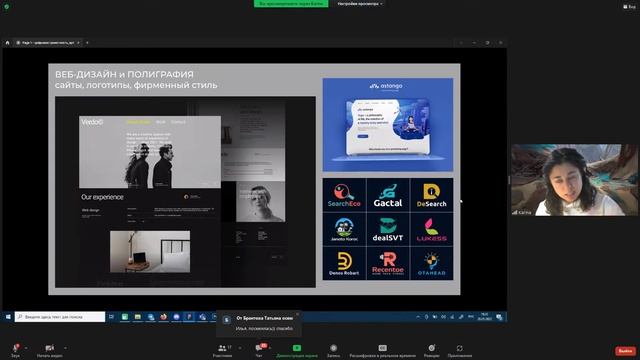Open Настройки просмотра dropdown
Viewport: 640px width, 360px height.
click(x=360, y=4)
